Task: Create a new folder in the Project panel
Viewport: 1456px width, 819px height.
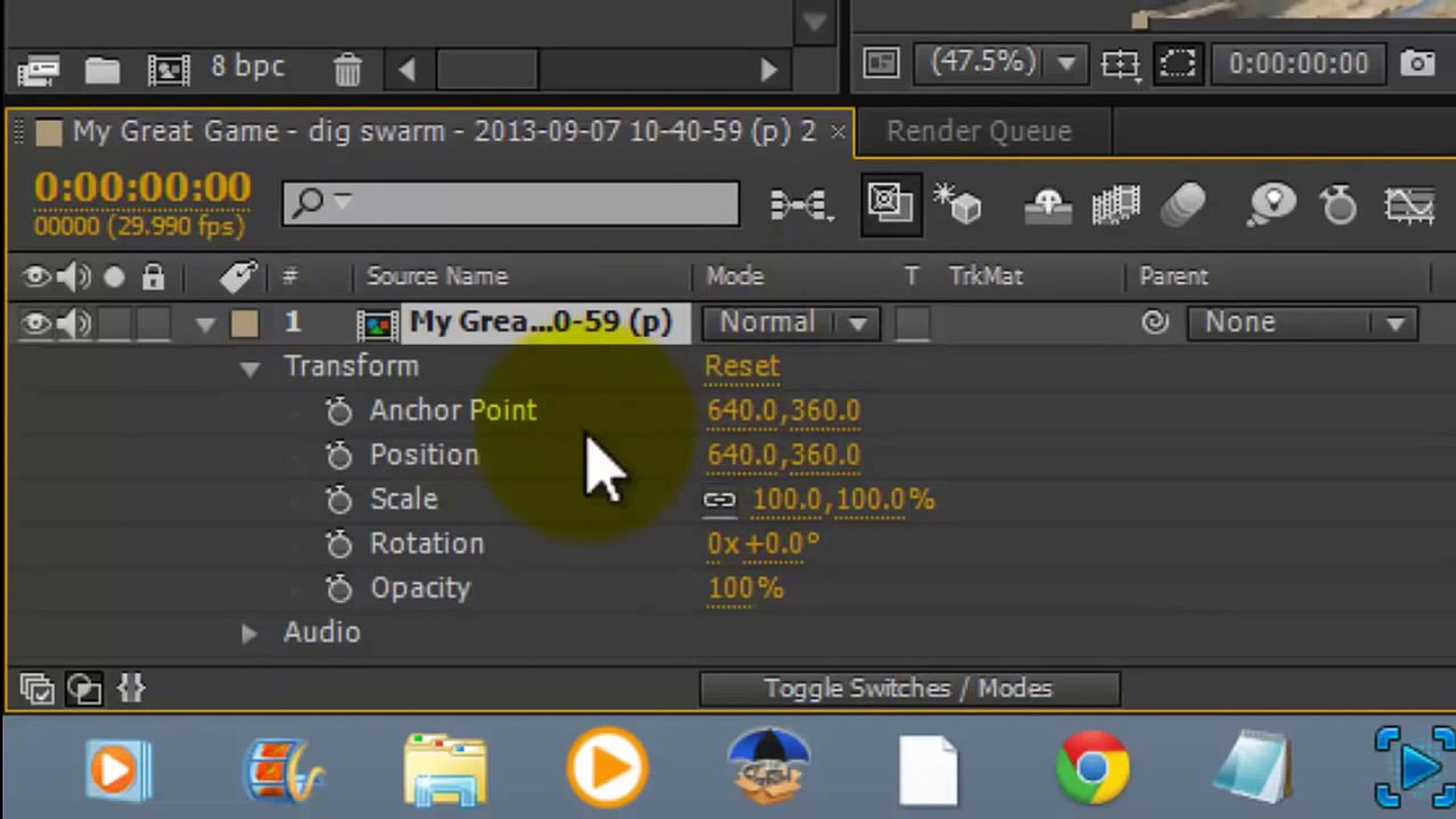Action: 102,70
